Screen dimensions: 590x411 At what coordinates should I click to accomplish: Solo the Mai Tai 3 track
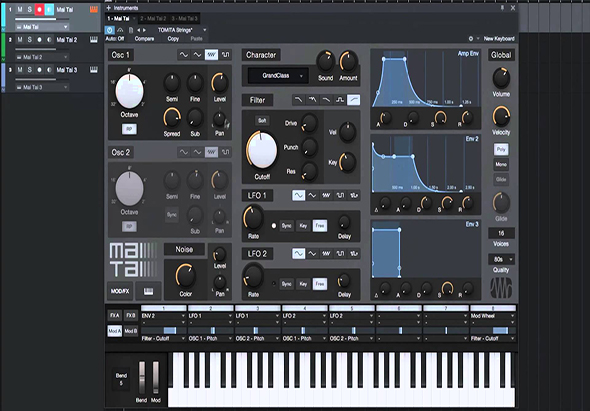click(x=30, y=70)
